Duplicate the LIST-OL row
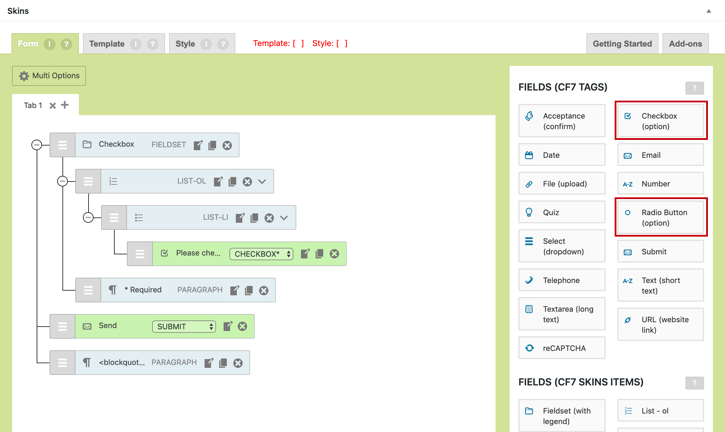725x432 pixels. click(x=233, y=182)
